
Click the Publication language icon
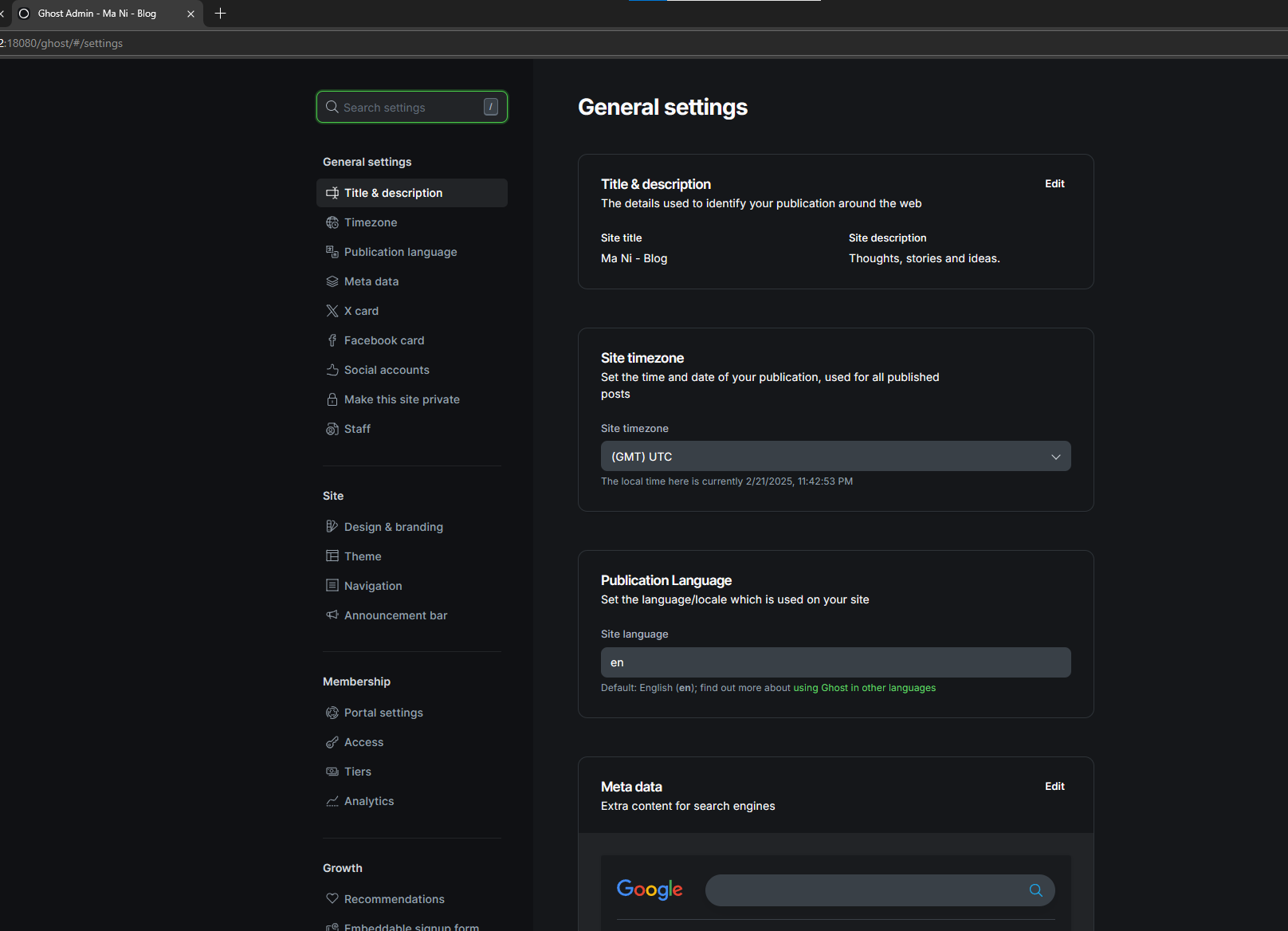coord(332,252)
